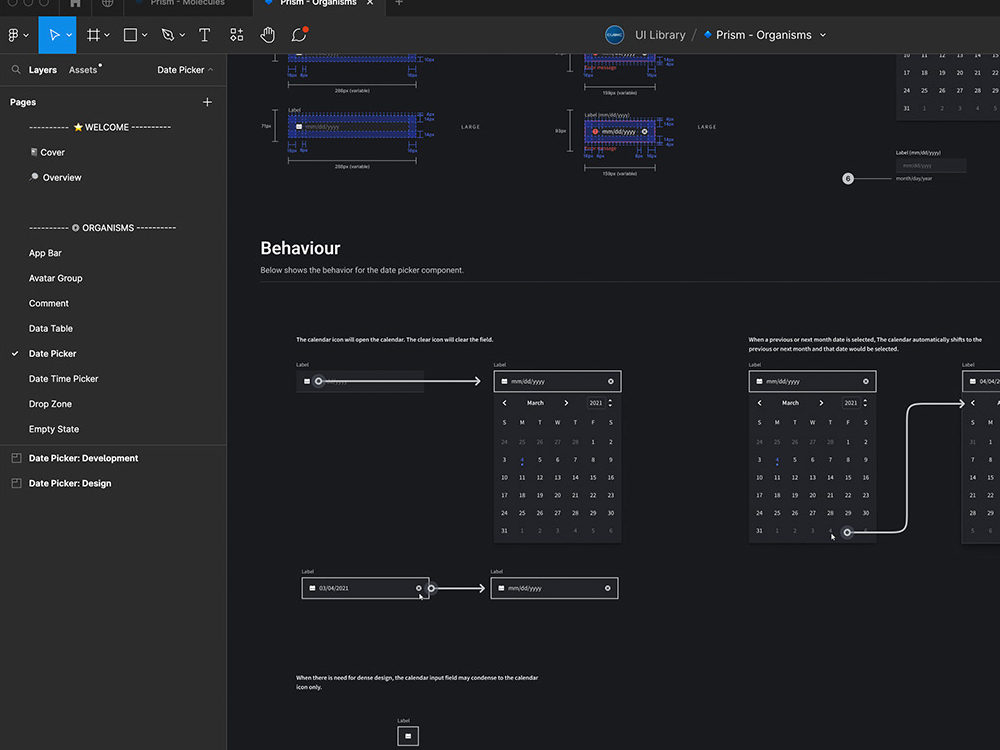Image resolution: width=1000 pixels, height=750 pixels.
Task: Click calendar icon in first empty date field
Action: [307, 381]
